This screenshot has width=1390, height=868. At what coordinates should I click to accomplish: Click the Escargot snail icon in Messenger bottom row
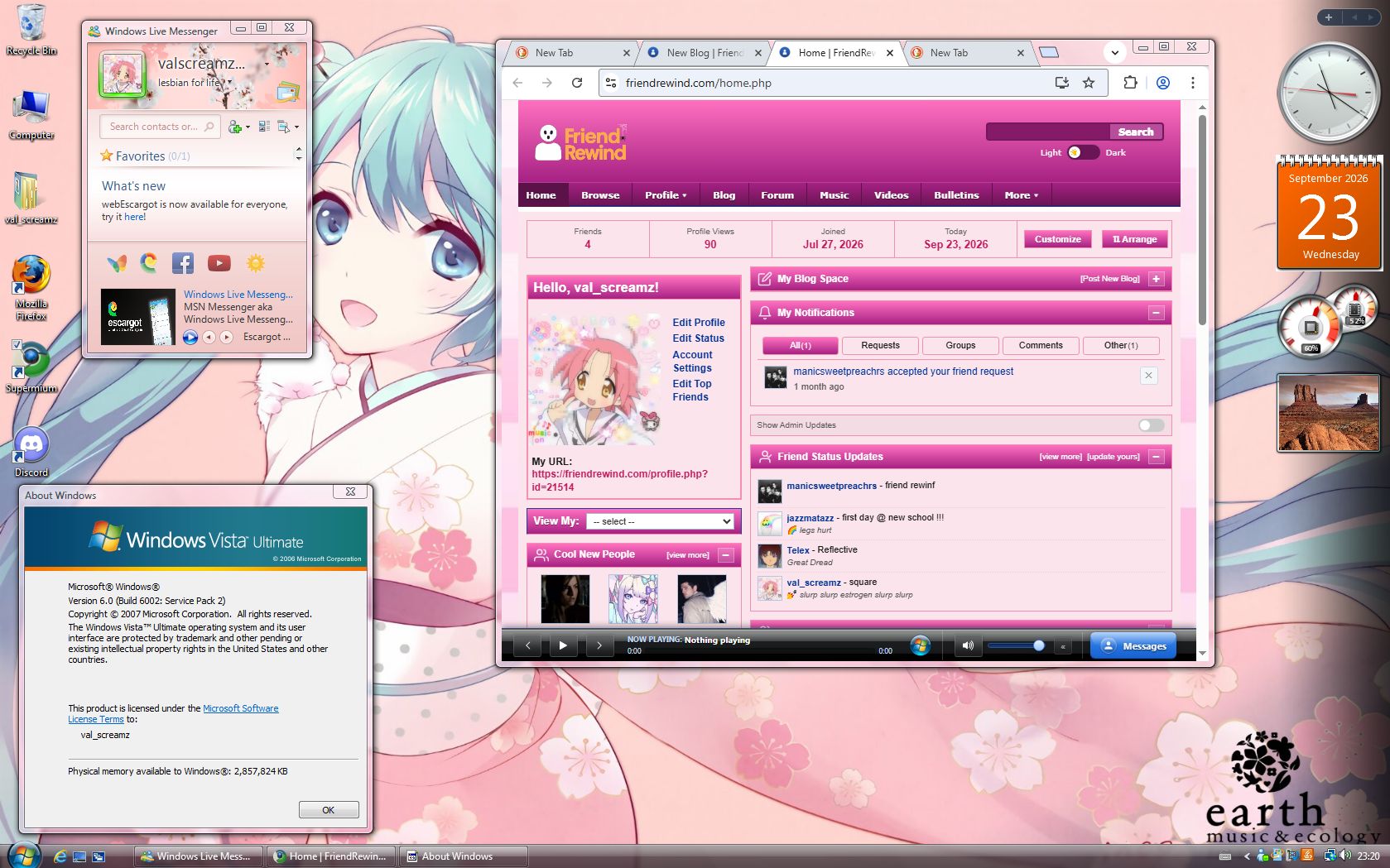(x=149, y=263)
